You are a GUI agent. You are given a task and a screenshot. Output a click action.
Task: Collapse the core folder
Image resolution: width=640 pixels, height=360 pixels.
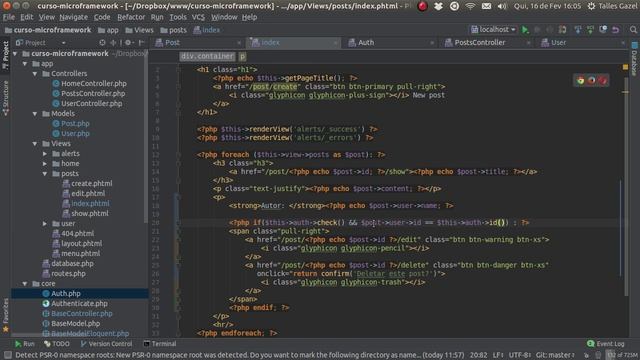tap(25, 284)
